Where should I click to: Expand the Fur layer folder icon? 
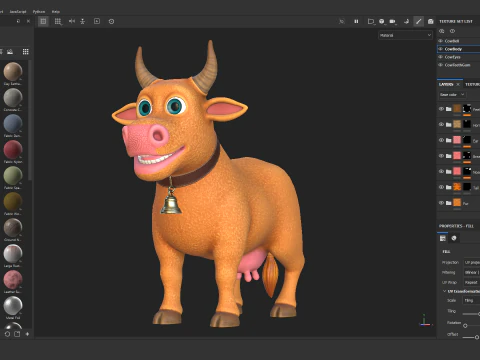tap(449, 203)
